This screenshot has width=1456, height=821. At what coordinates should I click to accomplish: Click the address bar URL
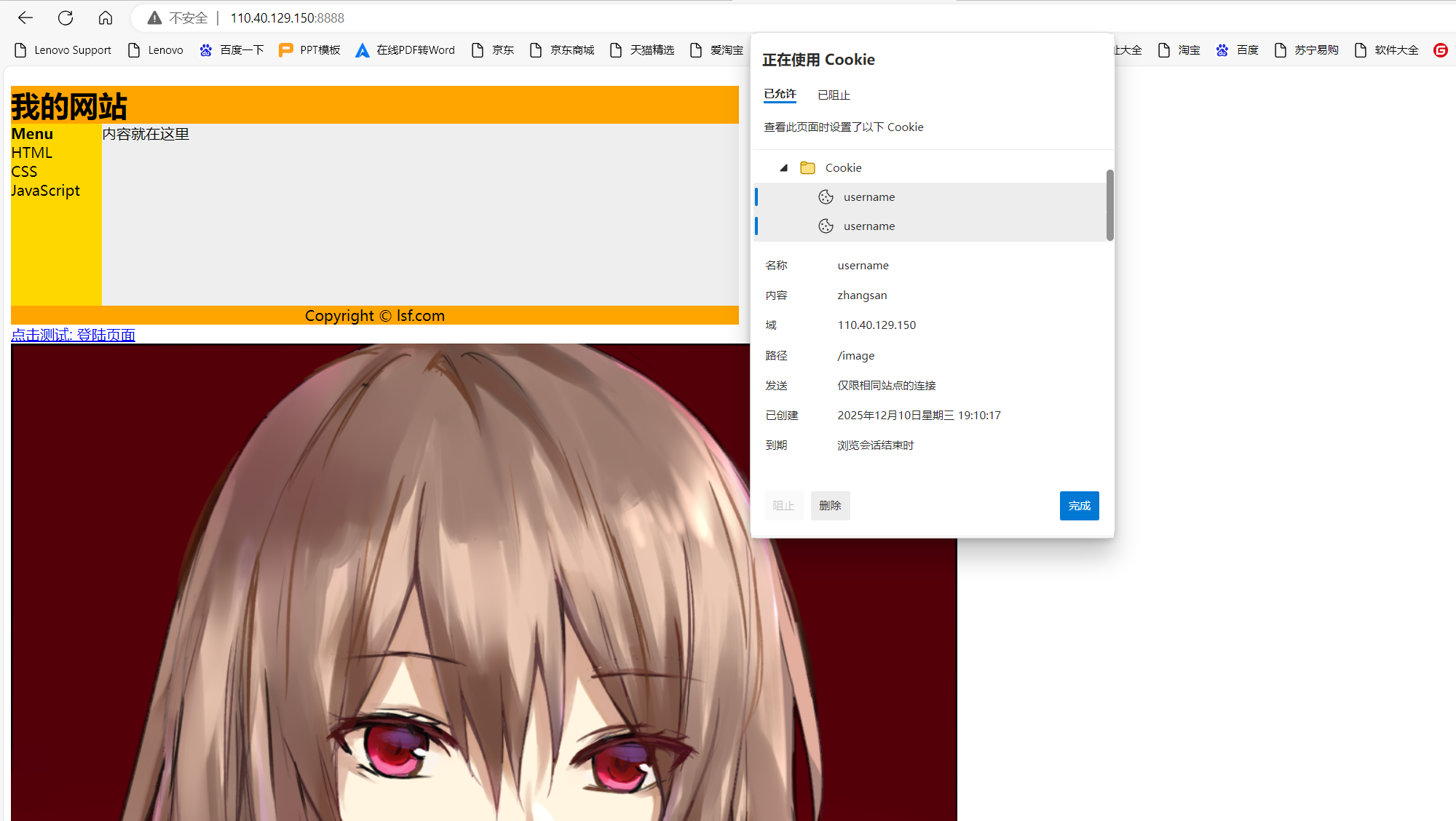[x=287, y=18]
